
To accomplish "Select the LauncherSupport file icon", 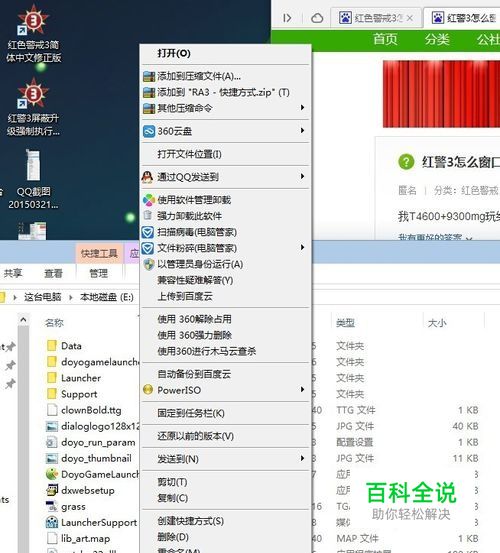I will (52, 522).
